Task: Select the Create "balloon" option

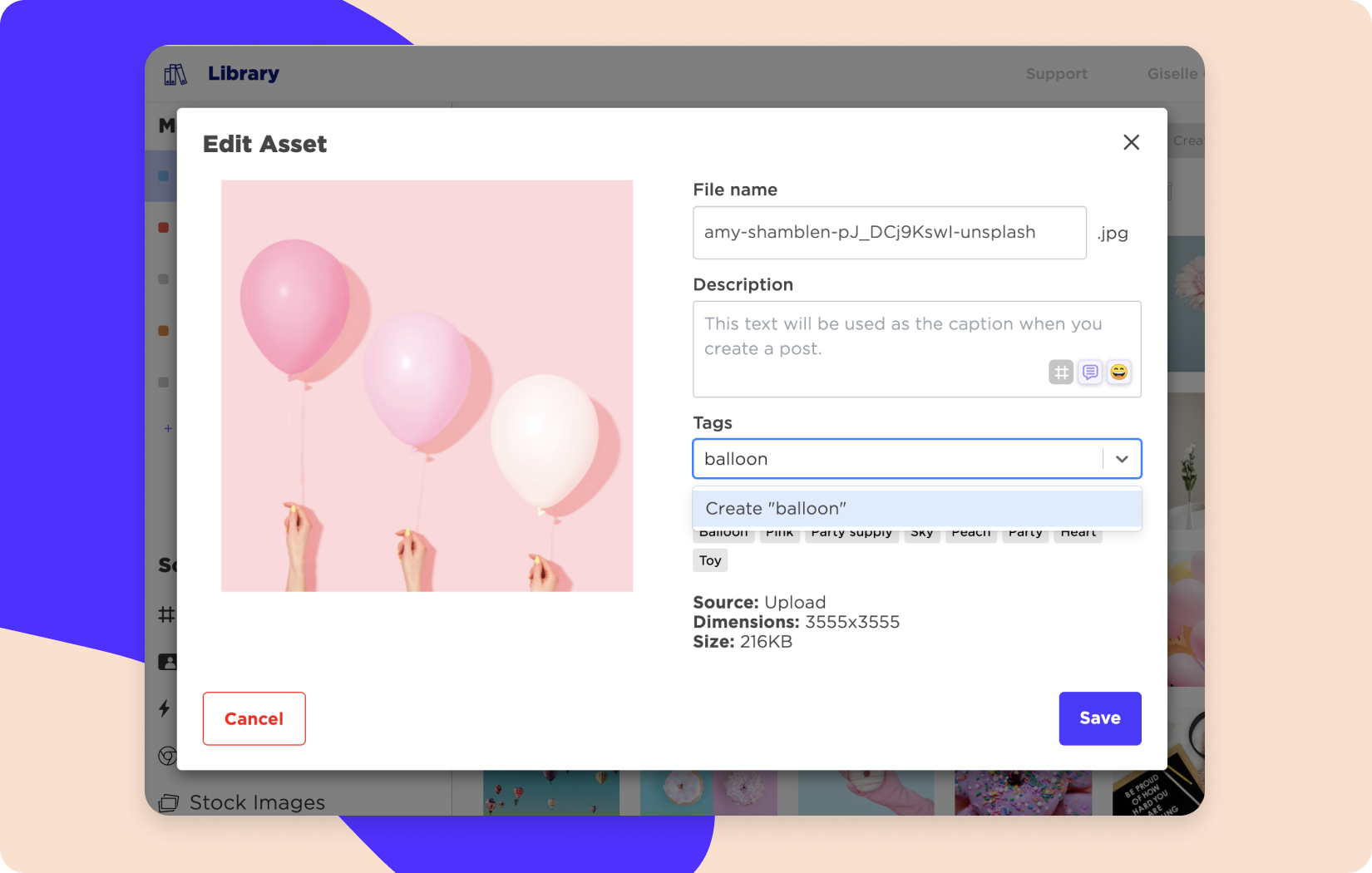Action: 917,509
